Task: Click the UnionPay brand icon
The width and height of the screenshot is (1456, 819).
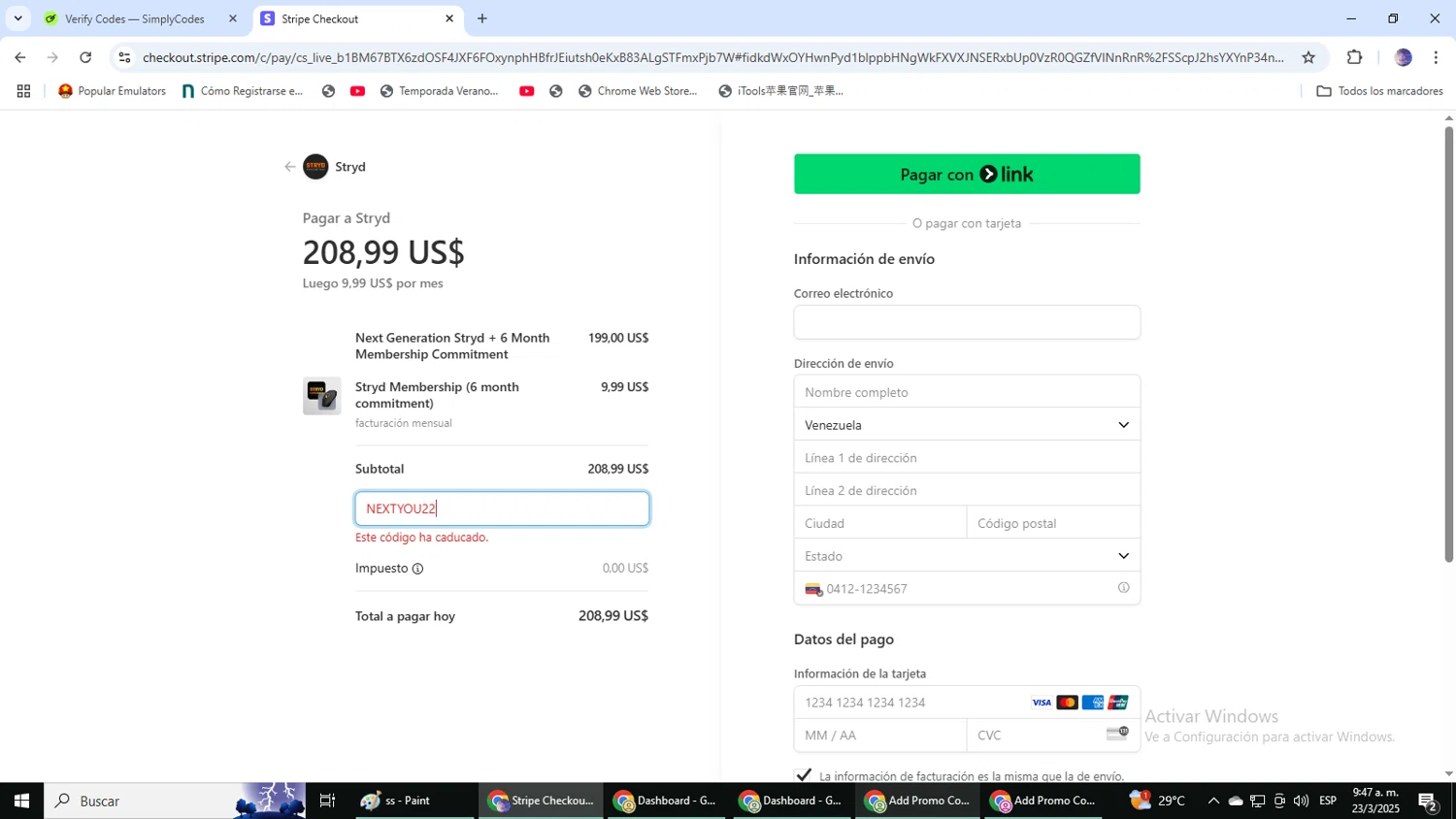Action: point(1118,703)
